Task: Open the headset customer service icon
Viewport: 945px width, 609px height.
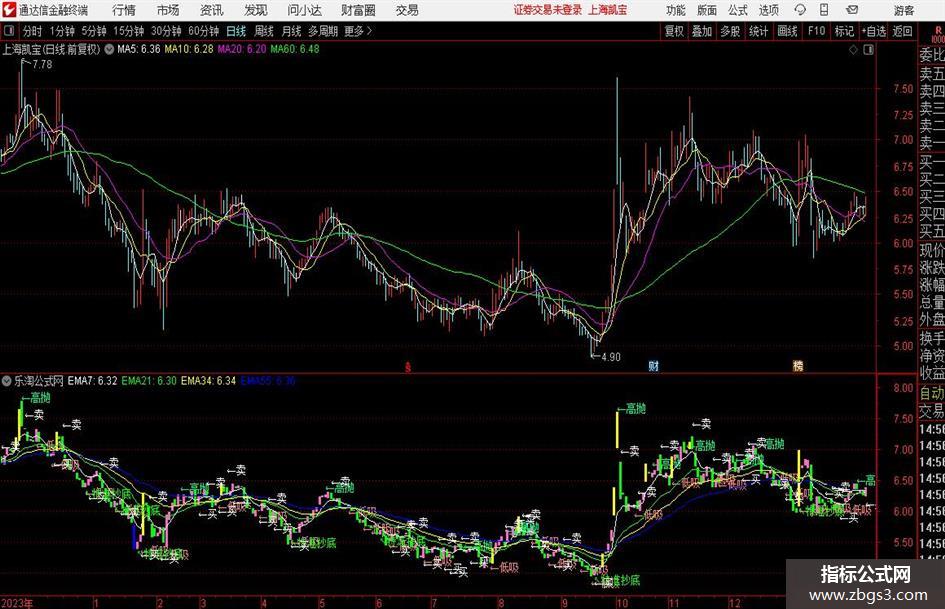Action: click(x=800, y=10)
